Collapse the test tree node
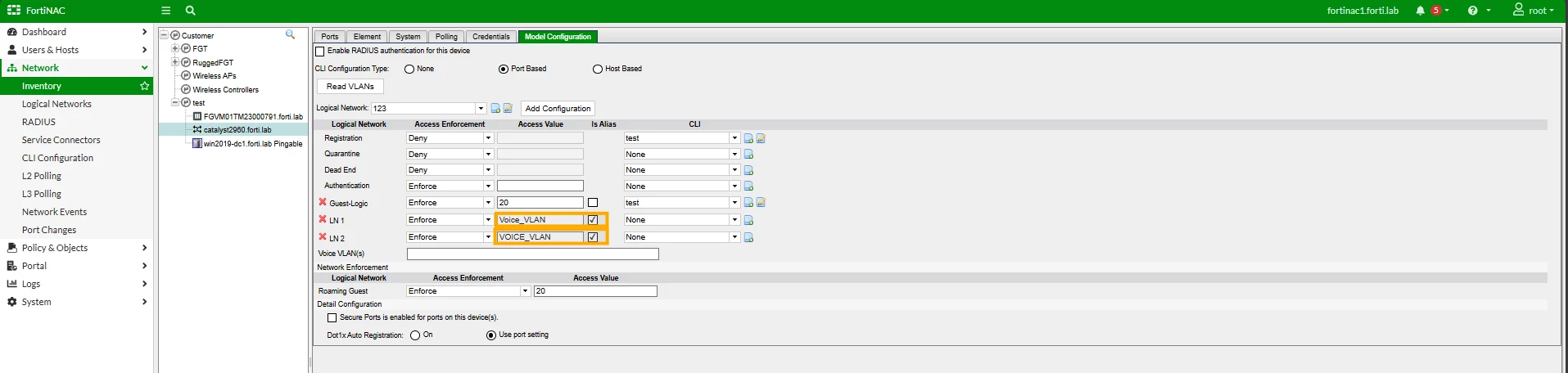 (x=174, y=102)
